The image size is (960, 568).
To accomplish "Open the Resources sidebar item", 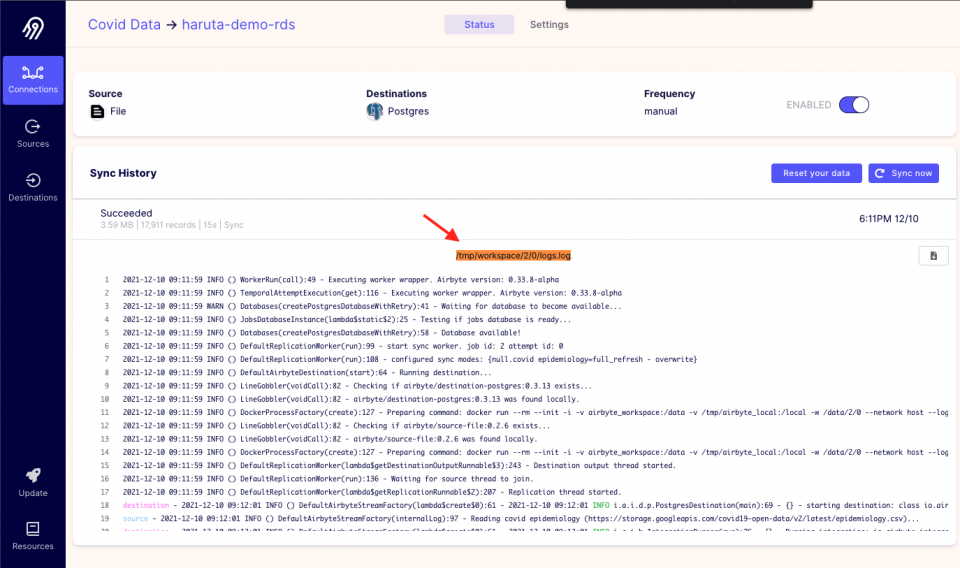I will [x=33, y=536].
